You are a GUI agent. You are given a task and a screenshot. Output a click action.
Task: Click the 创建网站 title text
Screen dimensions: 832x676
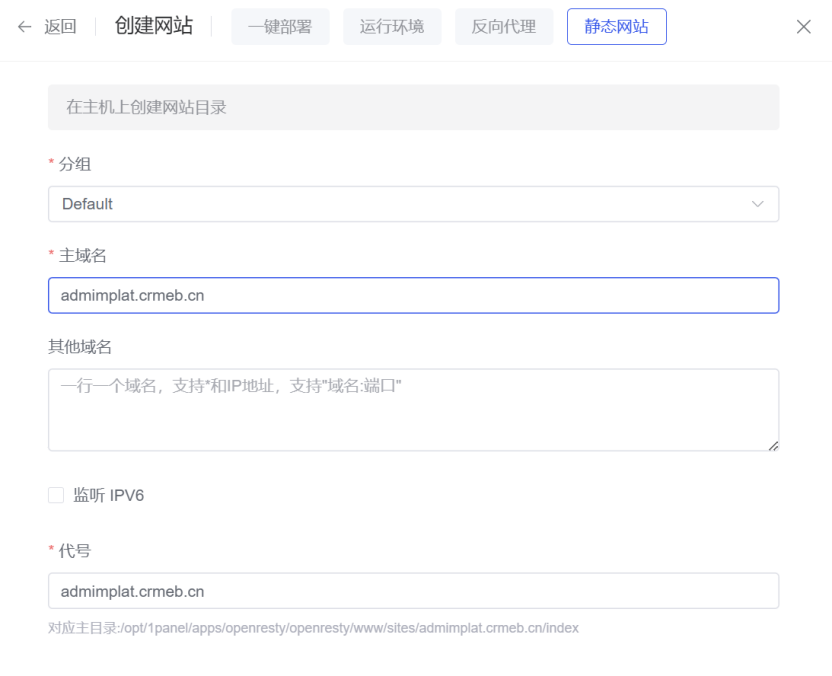click(154, 25)
